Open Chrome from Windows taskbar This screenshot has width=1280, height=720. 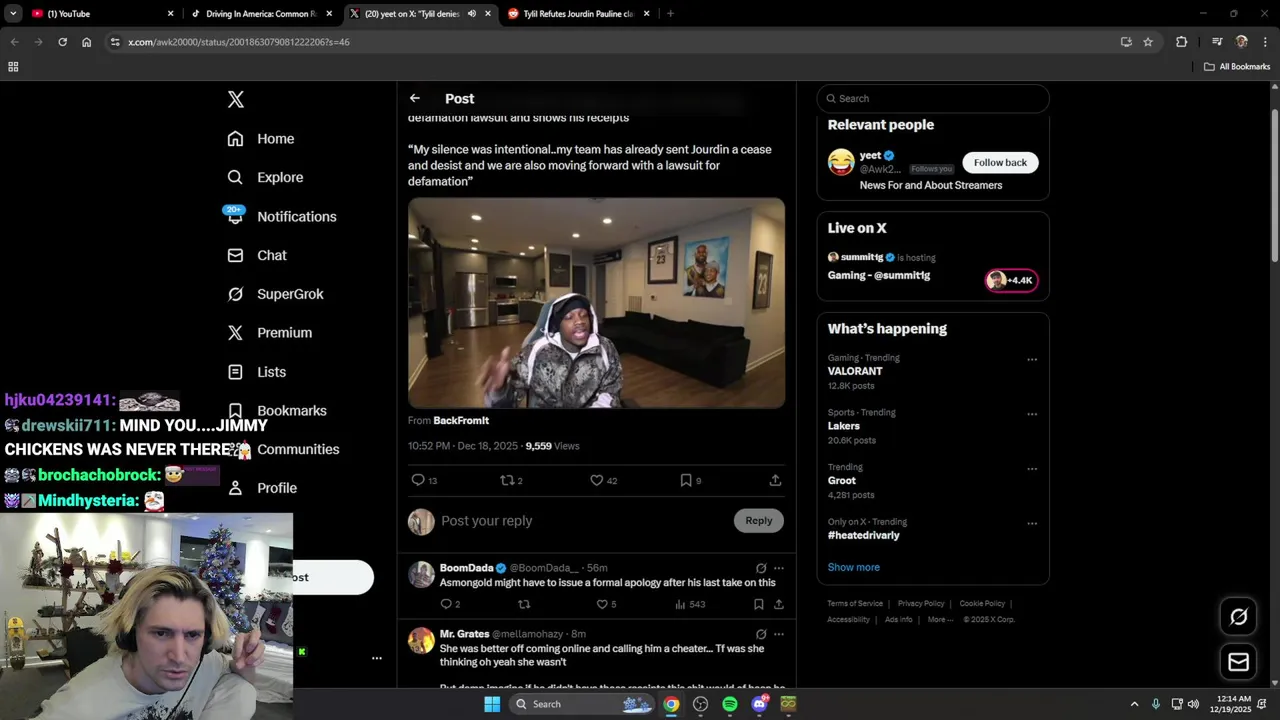671,704
